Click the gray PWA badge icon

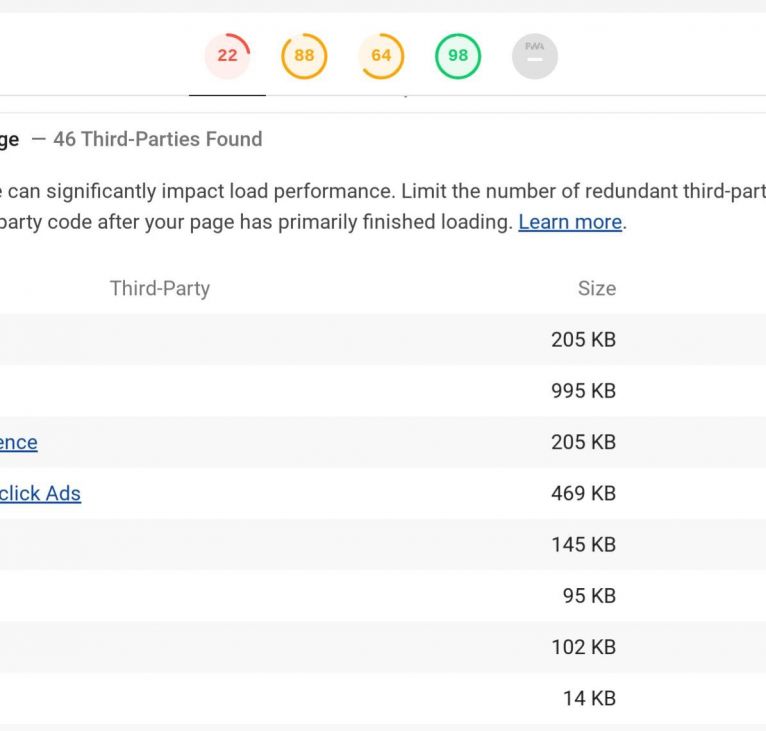pyautogui.click(x=534, y=56)
